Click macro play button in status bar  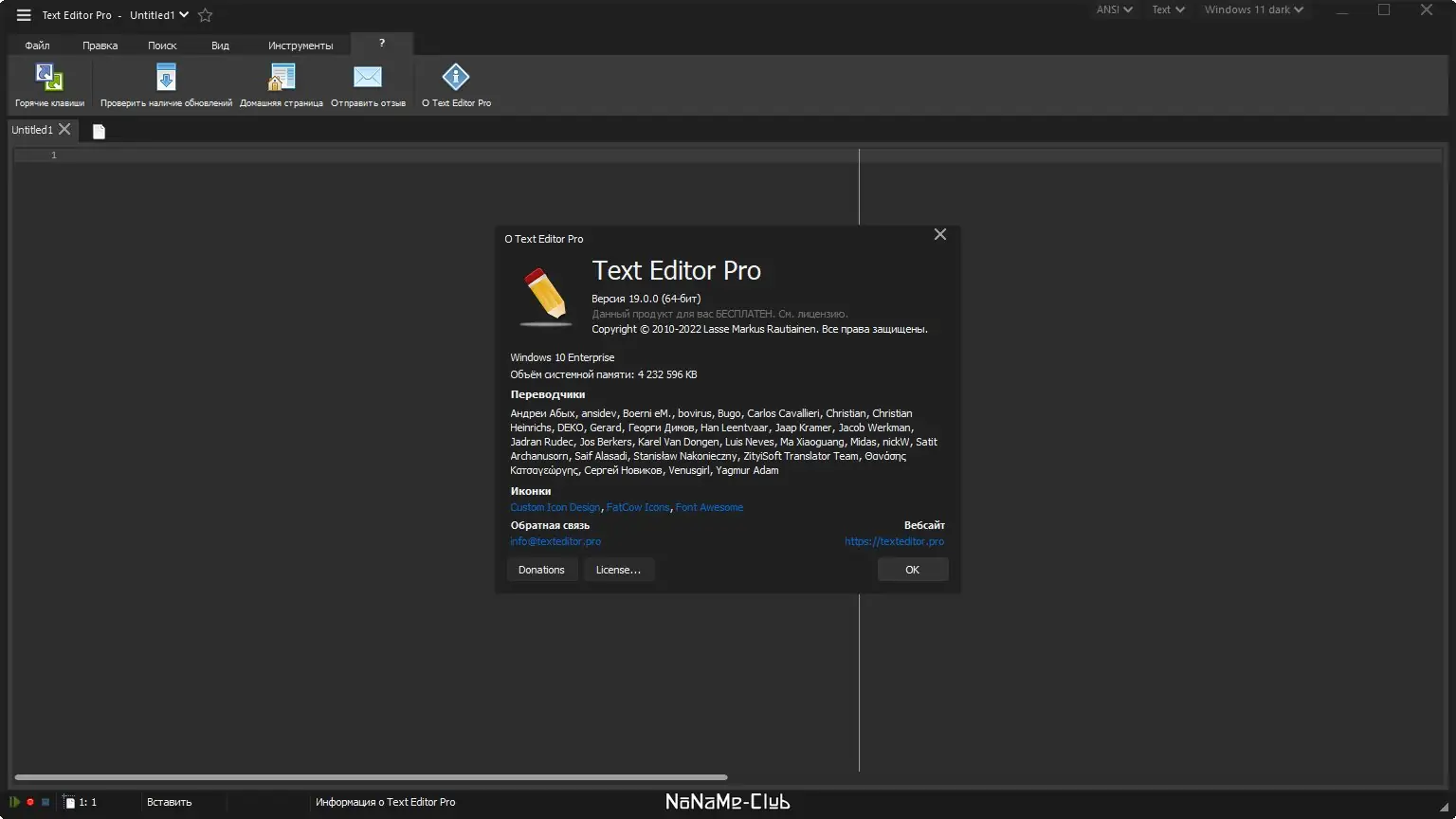coord(15,802)
